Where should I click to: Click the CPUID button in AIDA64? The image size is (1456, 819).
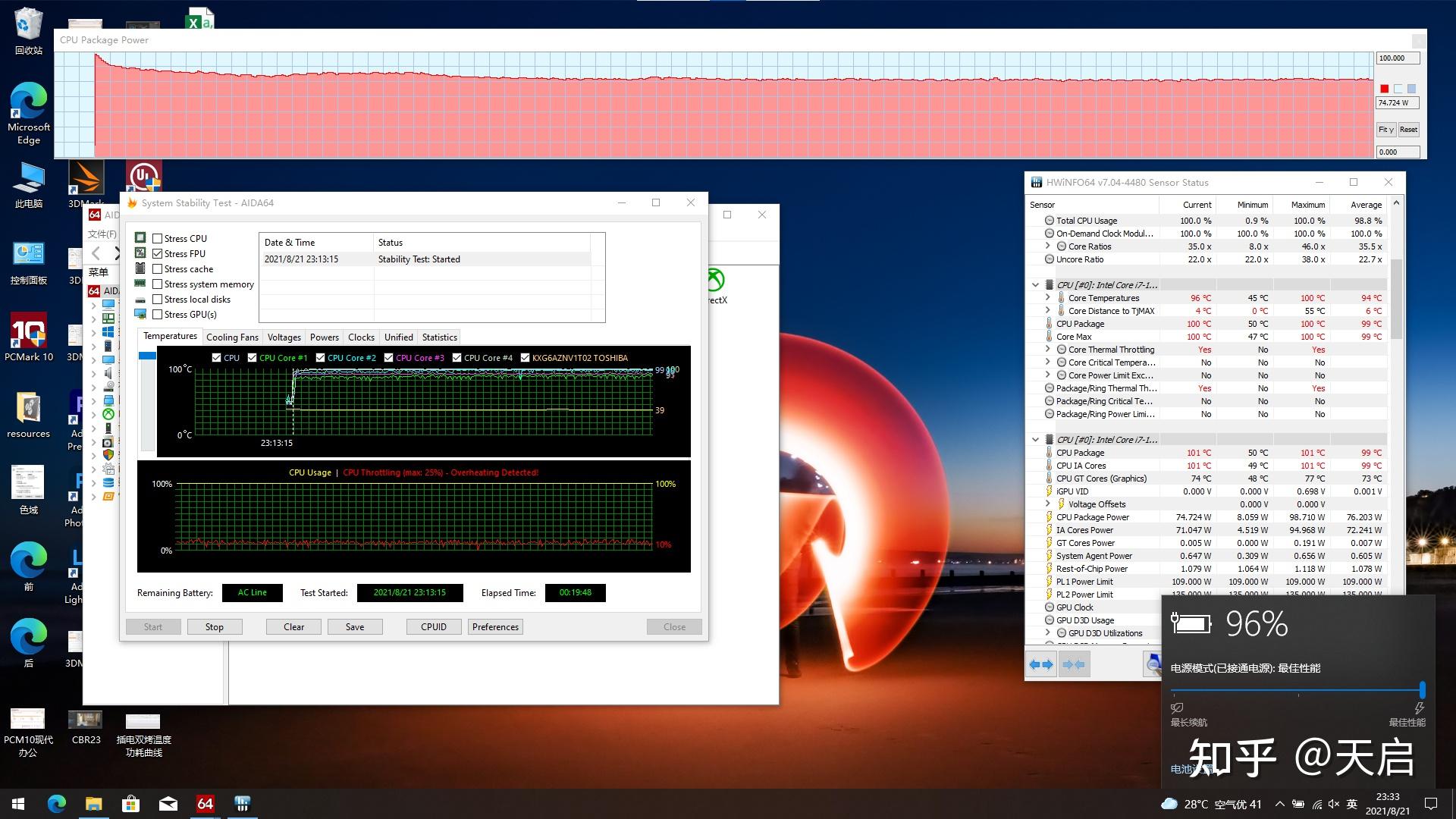point(433,626)
